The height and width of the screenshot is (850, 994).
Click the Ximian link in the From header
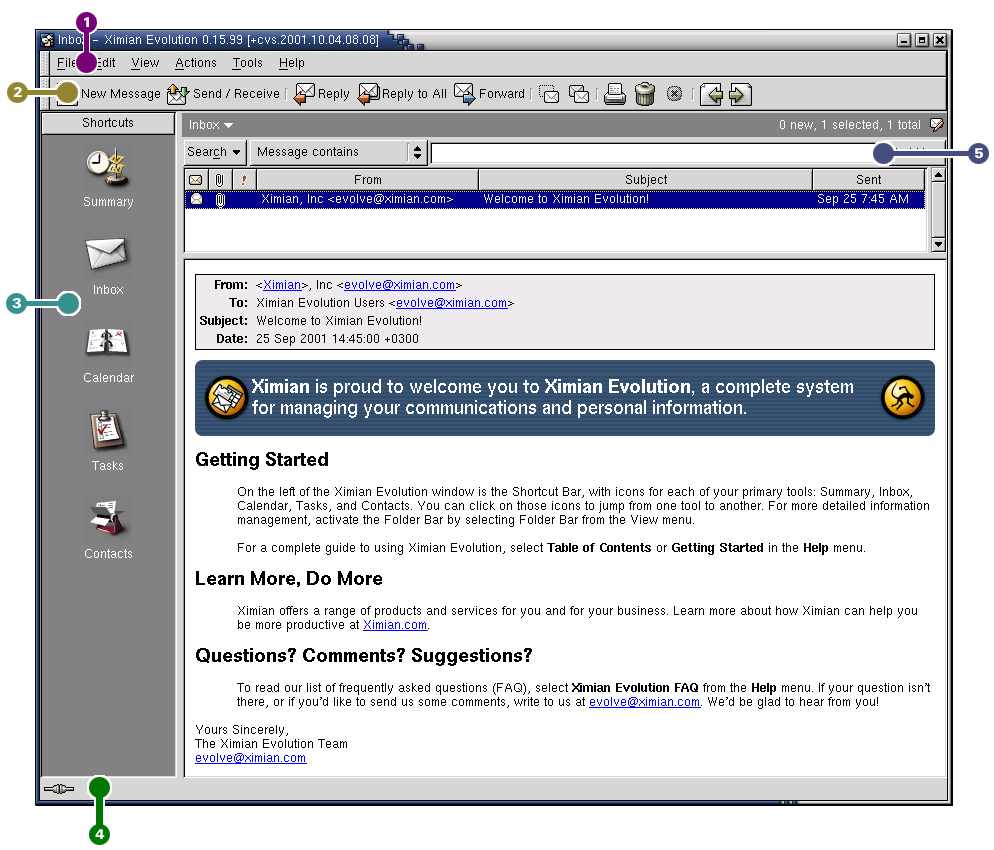coord(282,285)
